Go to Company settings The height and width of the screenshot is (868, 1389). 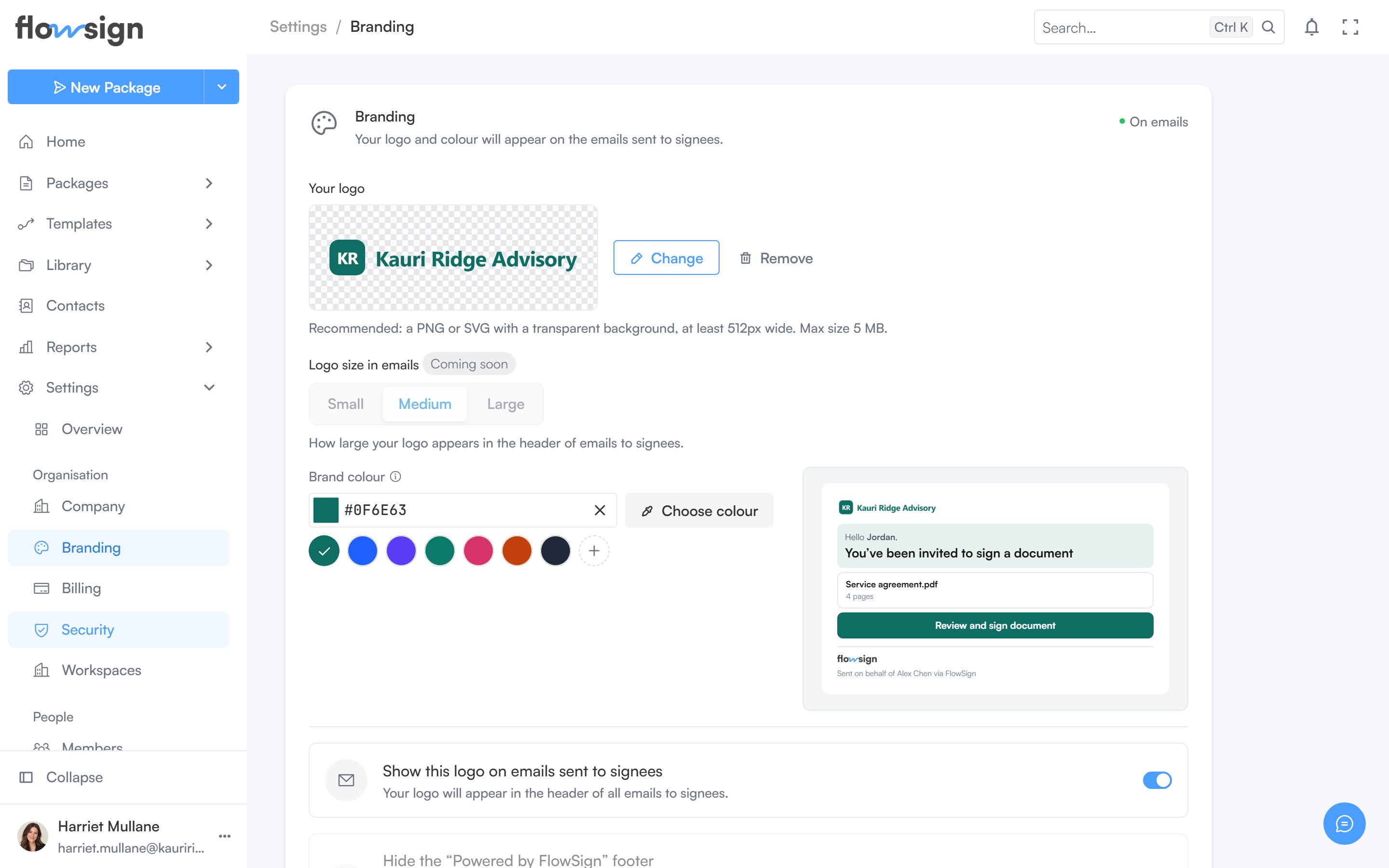tap(118, 506)
